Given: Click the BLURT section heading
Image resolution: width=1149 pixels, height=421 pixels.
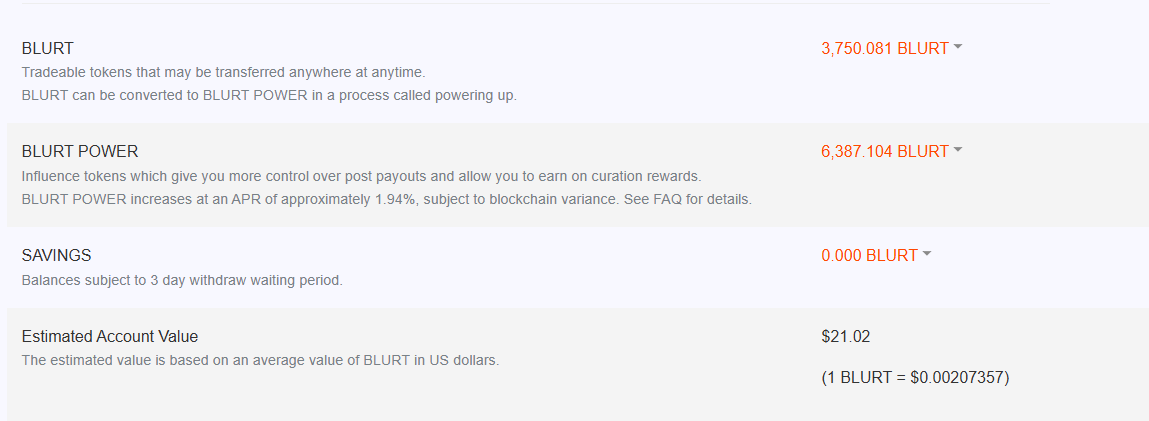Looking at the screenshot, I should [x=48, y=48].
